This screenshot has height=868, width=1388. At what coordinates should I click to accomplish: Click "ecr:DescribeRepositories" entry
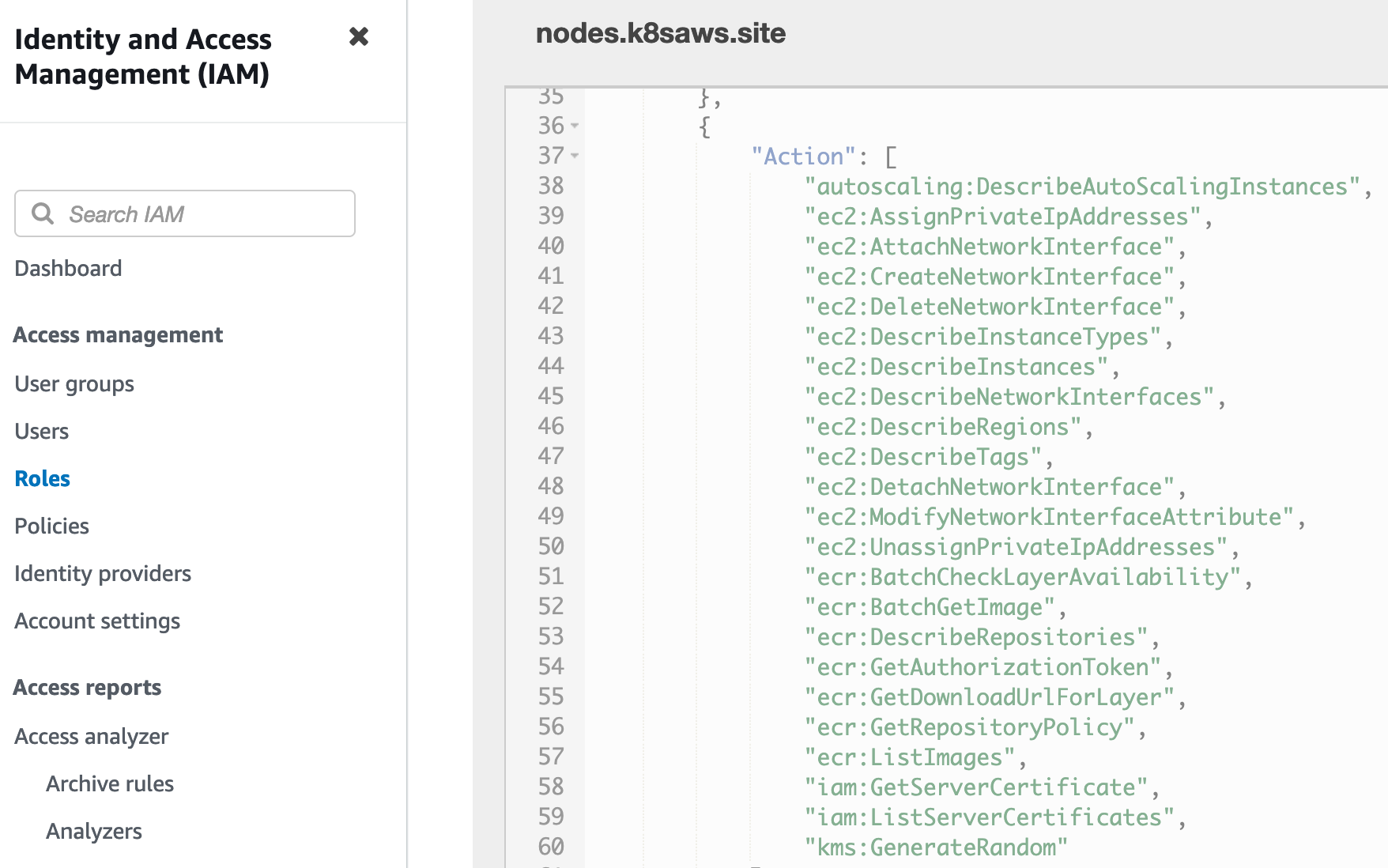[976, 637]
